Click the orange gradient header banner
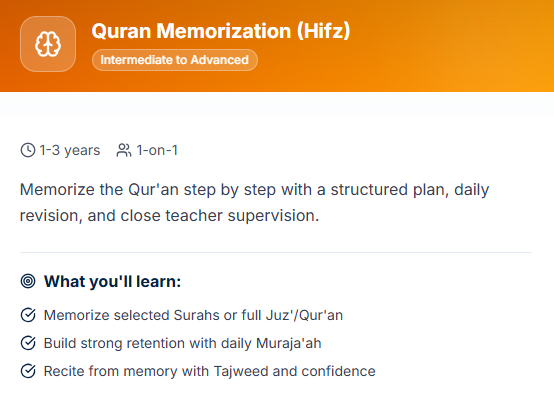This screenshot has width=554, height=405. coord(277,46)
